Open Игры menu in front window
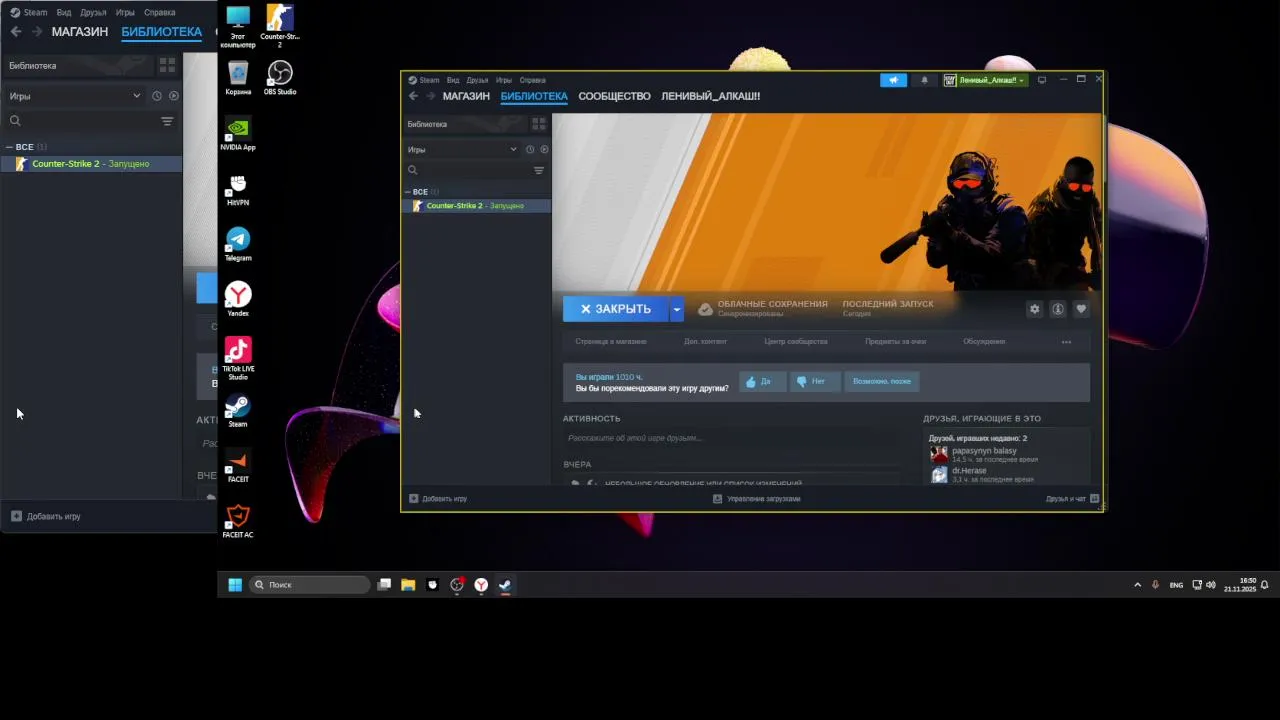 504,80
